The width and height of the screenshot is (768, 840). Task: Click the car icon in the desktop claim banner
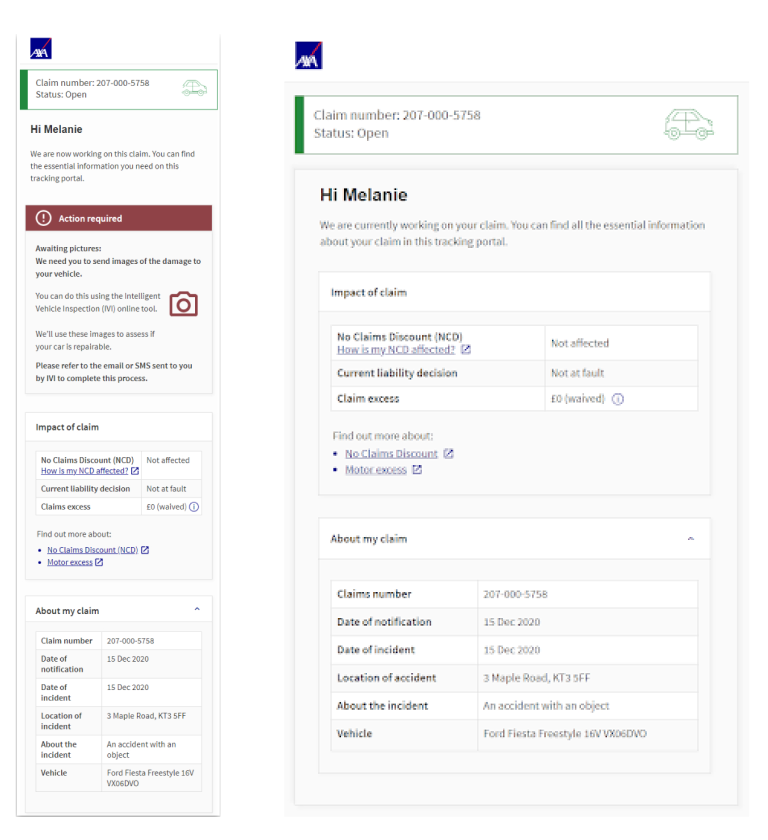689,125
